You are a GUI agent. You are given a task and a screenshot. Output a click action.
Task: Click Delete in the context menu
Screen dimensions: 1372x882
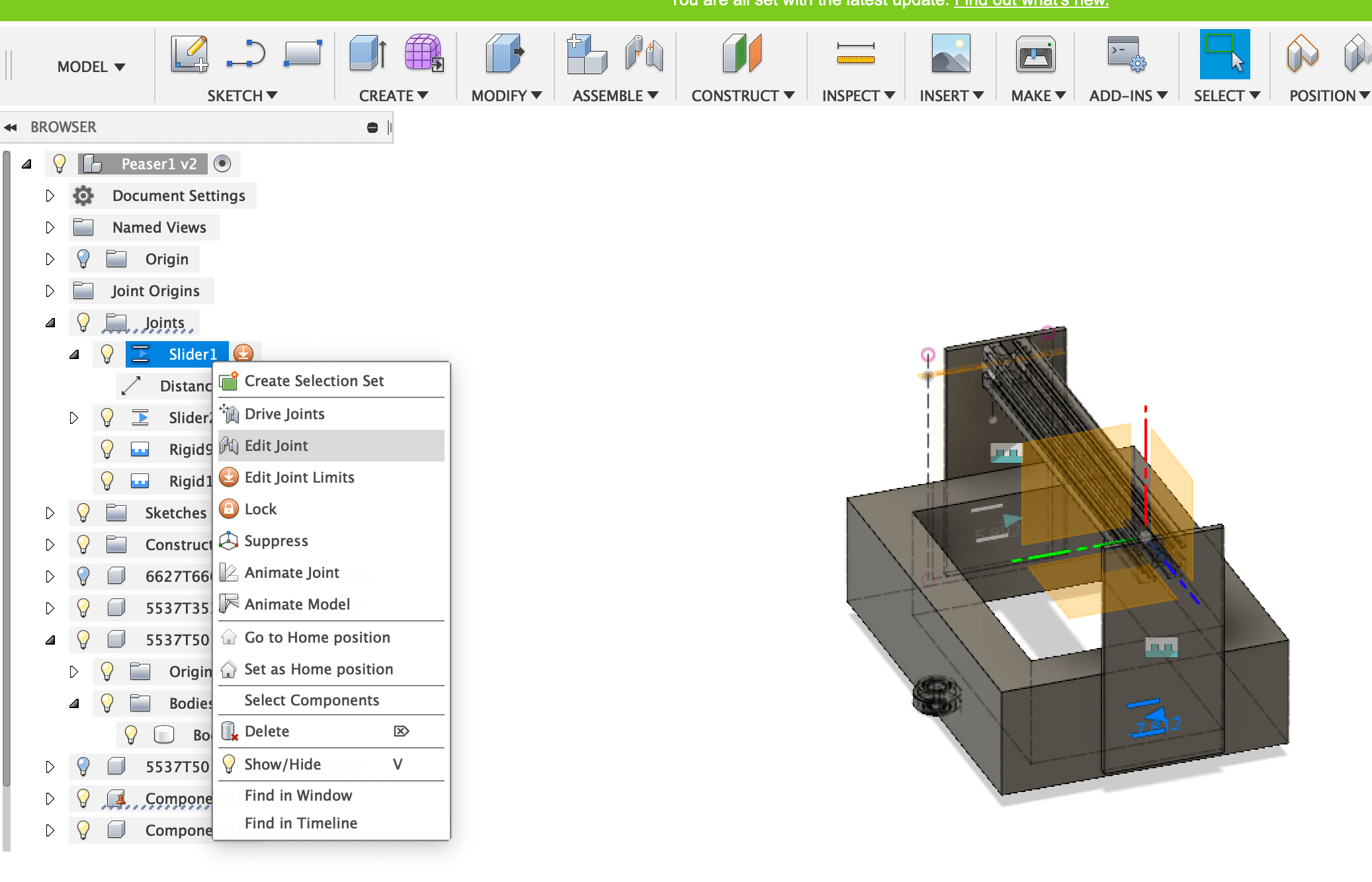267,731
